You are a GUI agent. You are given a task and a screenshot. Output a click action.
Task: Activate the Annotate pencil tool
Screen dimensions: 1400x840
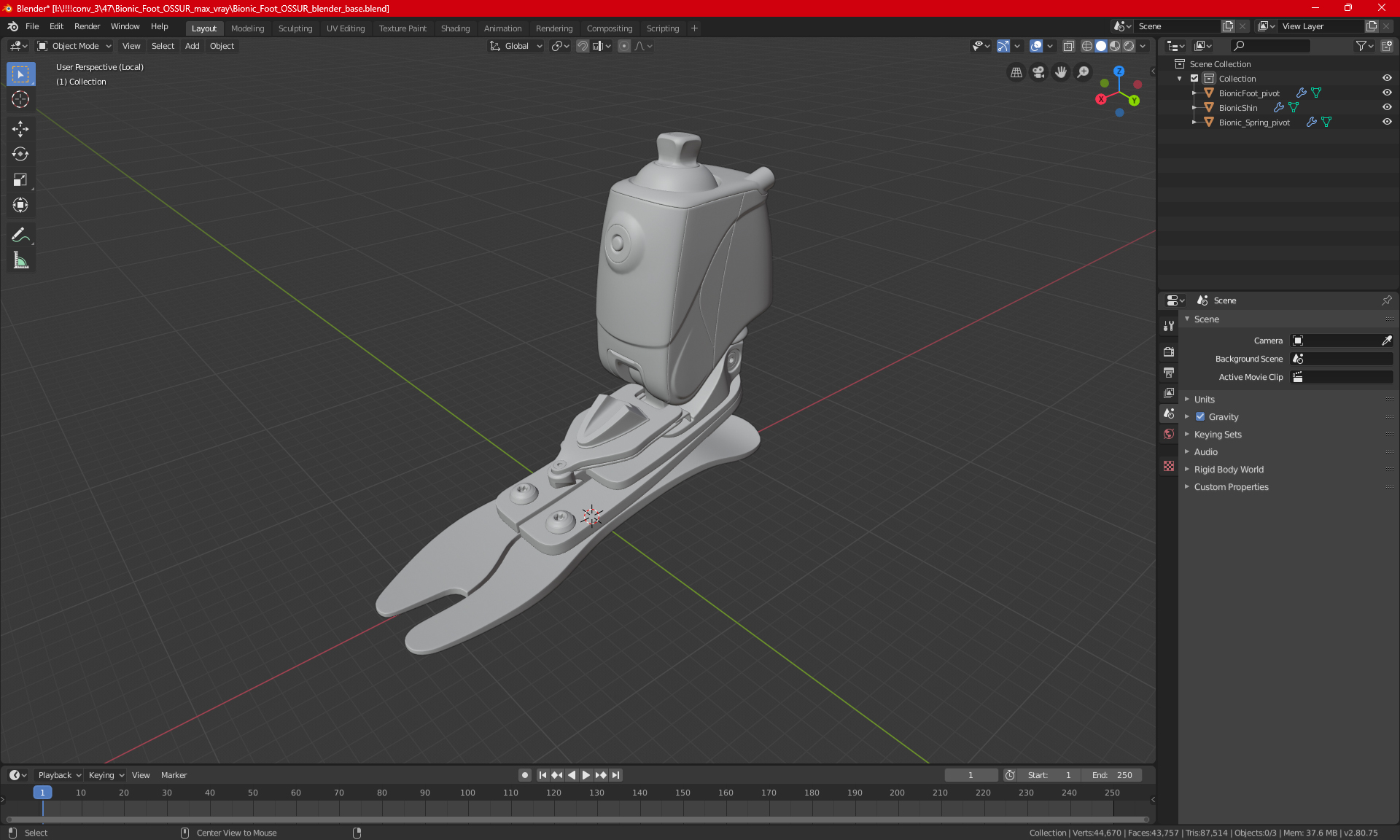pyautogui.click(x=20, y=235)
